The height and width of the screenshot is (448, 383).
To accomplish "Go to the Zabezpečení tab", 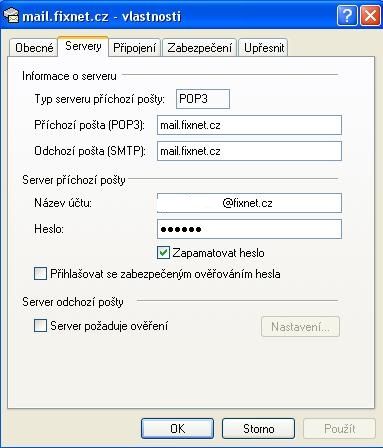I will pos(199,48).
